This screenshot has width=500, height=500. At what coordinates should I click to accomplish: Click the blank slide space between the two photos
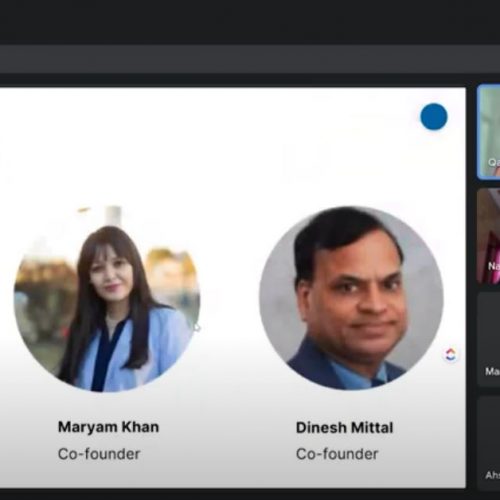[x=230, y=299]
